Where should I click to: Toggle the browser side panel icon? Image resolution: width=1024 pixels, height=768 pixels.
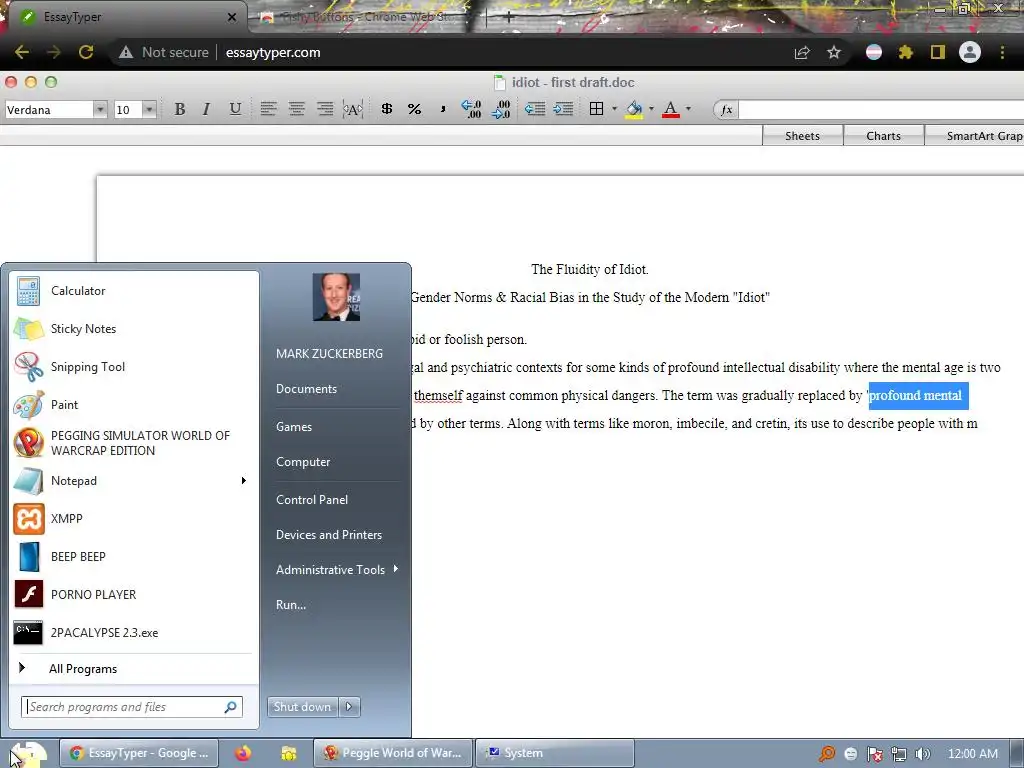coord(938,52)
